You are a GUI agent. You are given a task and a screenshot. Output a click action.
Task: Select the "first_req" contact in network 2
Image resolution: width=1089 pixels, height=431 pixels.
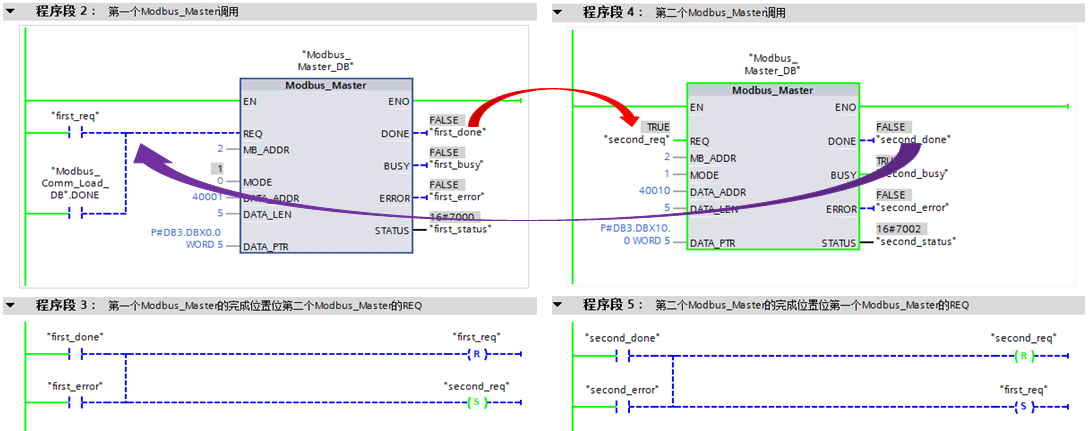(76, 133)
